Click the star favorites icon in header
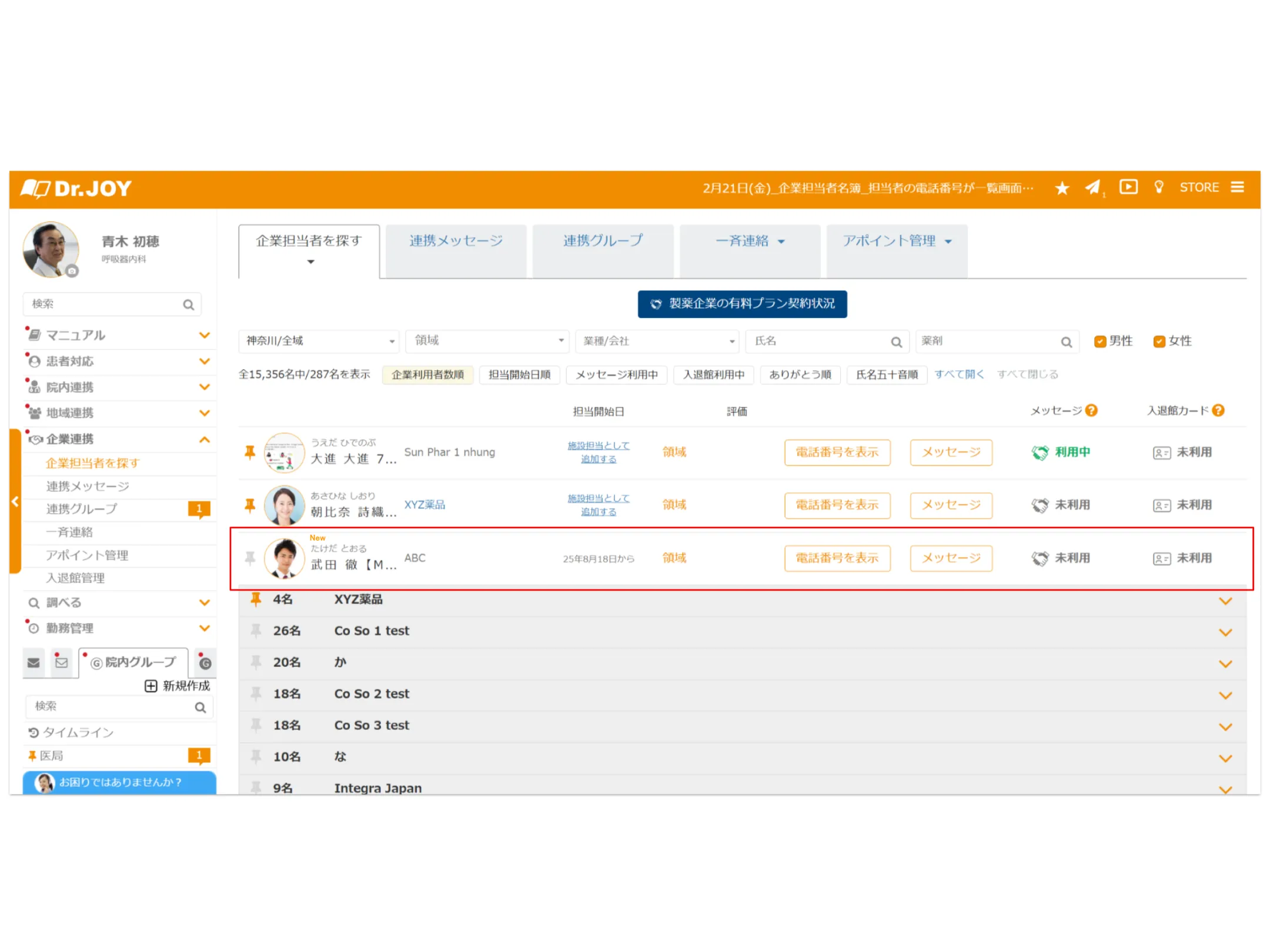1270x952 pixels. point(1062,188)
